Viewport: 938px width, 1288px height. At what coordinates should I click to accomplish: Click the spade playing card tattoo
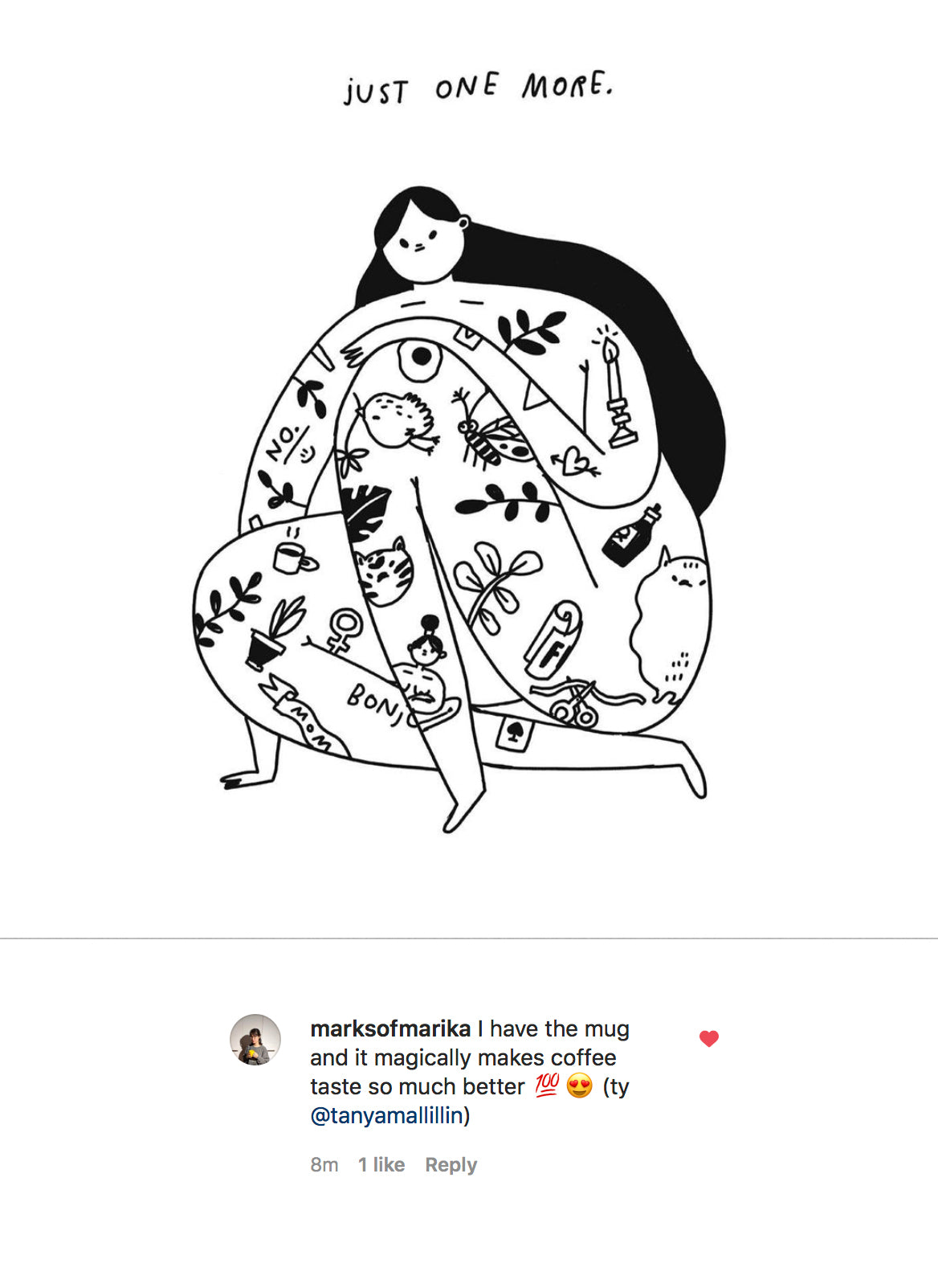pos(514,733)
